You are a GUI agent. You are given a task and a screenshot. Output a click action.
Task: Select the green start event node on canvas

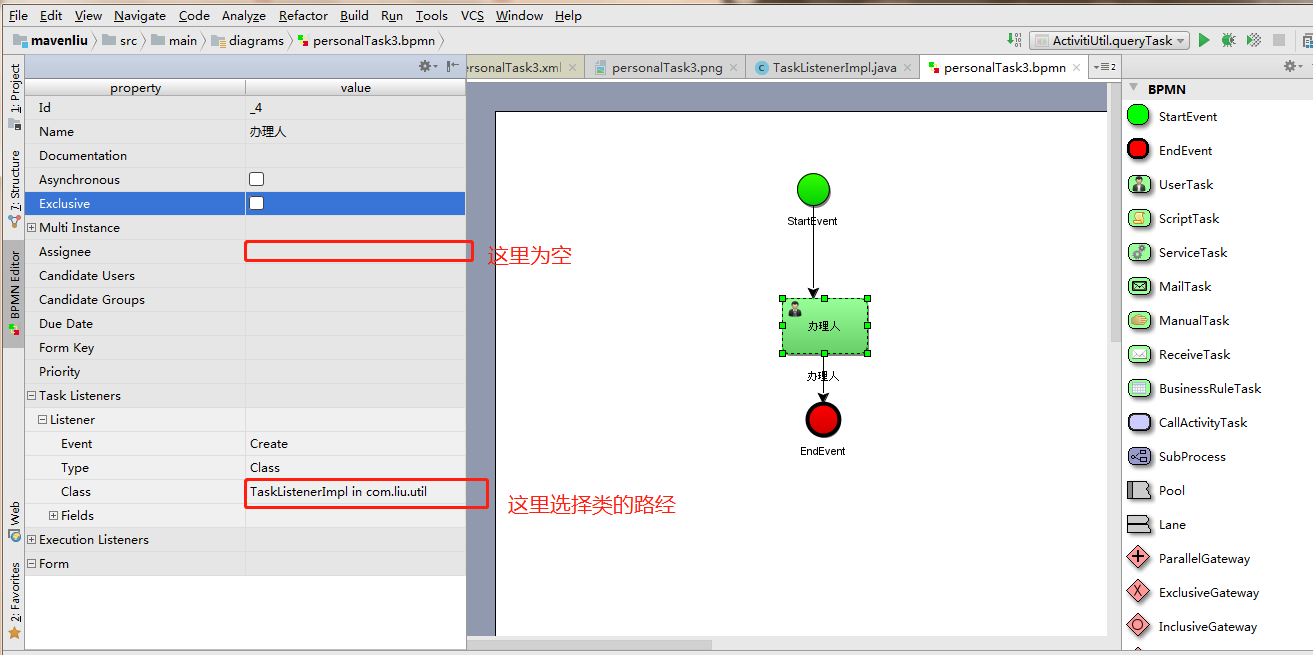coord(813,190)
